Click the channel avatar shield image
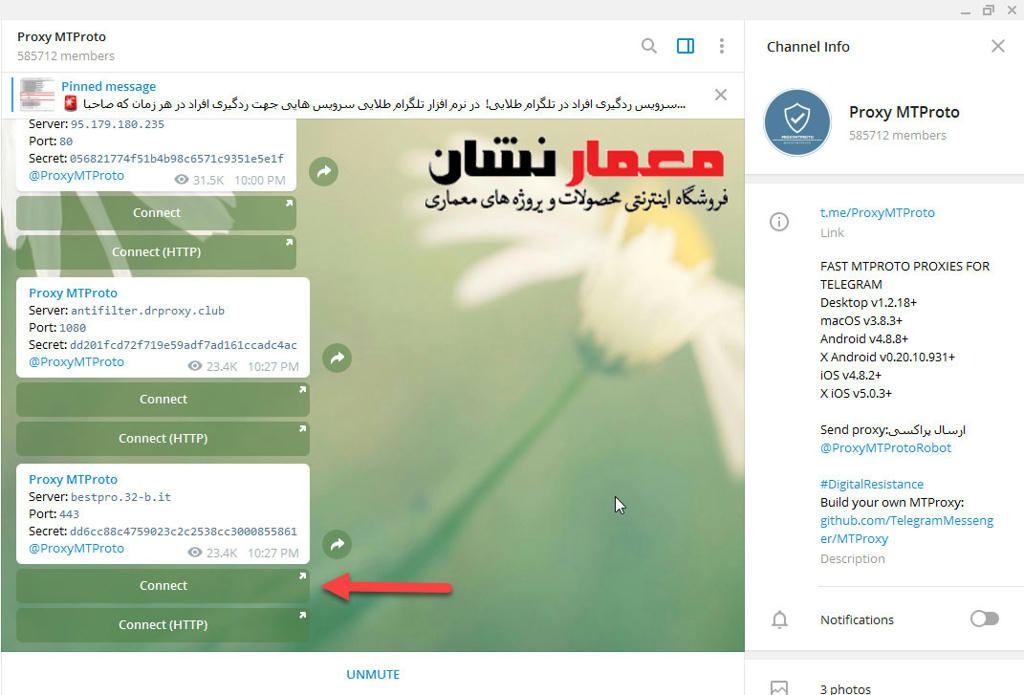Image resolution: width=1024 pixels, height=695 pixels. (797, 122)
